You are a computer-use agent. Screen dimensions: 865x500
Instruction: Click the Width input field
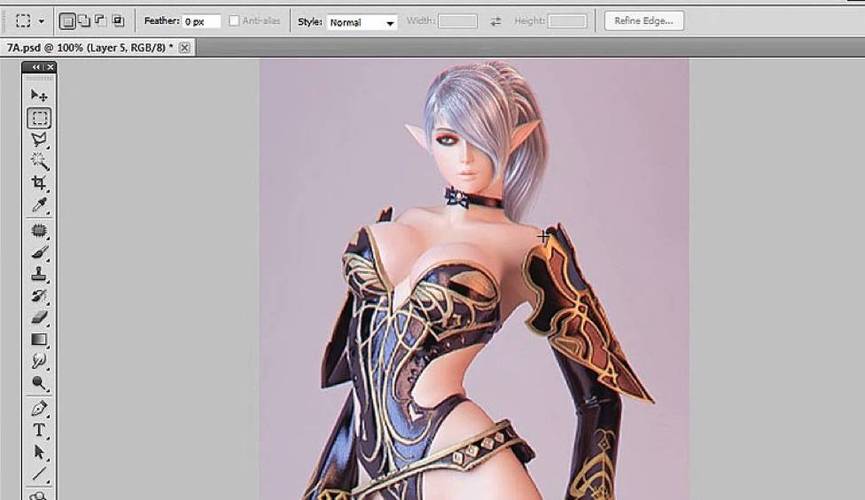pos(458,22)
